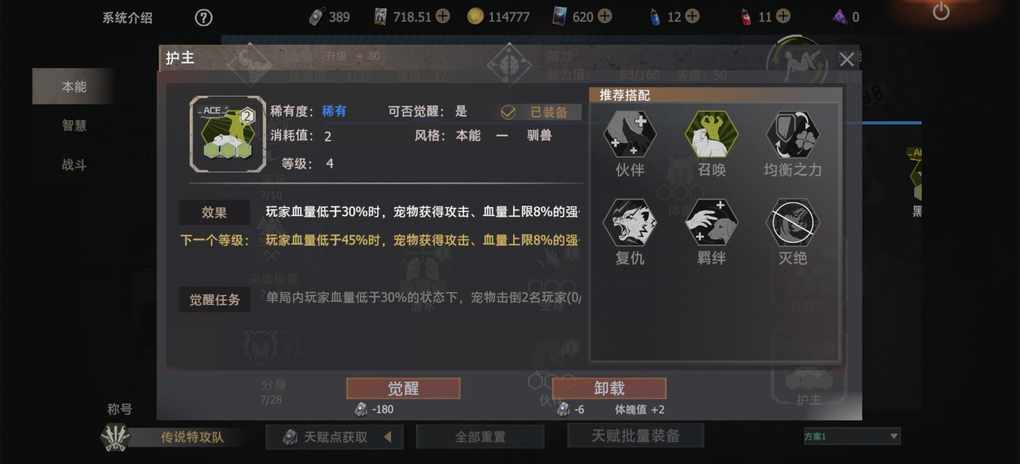Close the 护主 detail dialog
Image resolution: width=1020 pixels, height=464 pixels.
(846, 60)
